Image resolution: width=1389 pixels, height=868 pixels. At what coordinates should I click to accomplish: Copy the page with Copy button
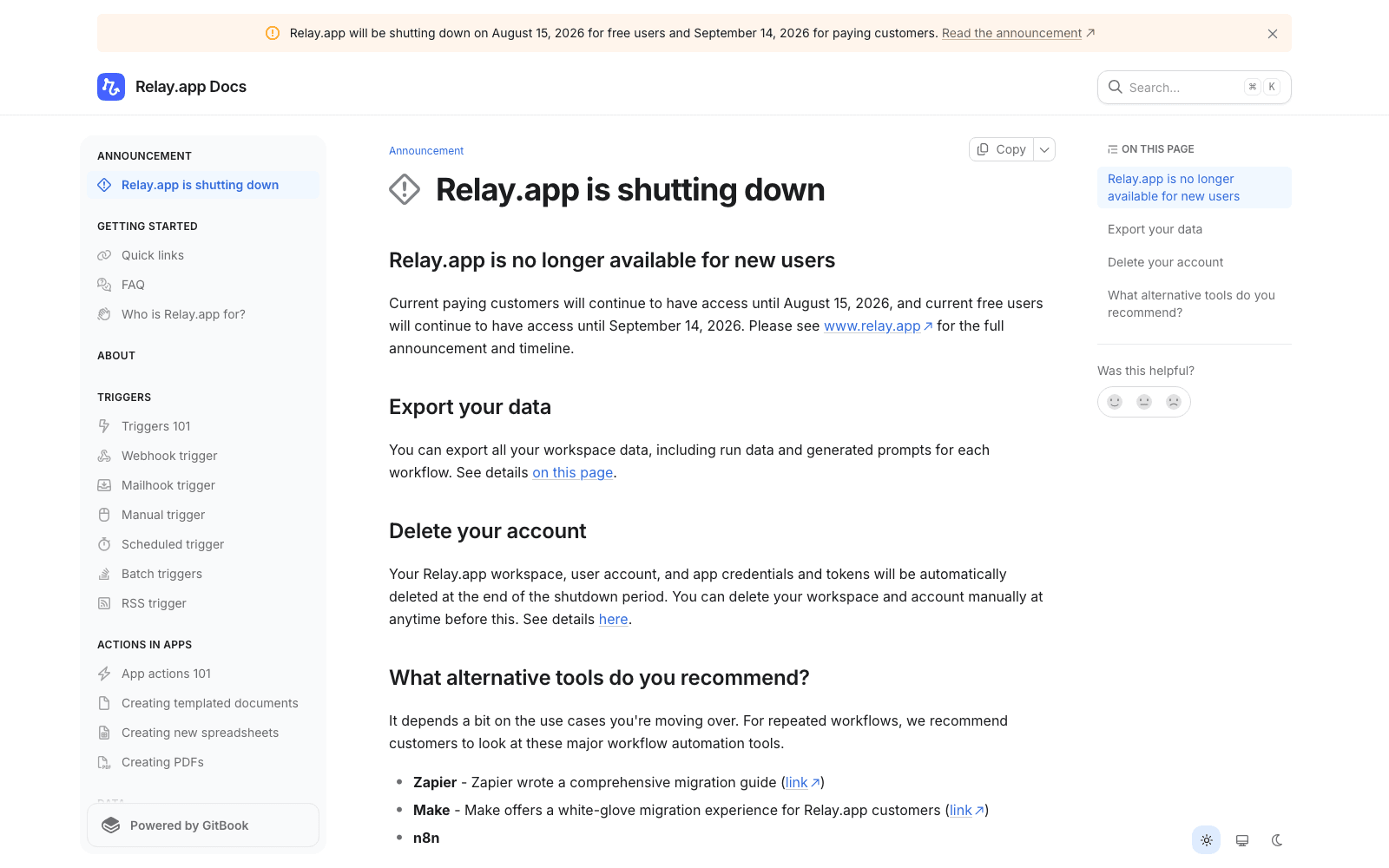pyautogui.click(x=1001, y=149)
